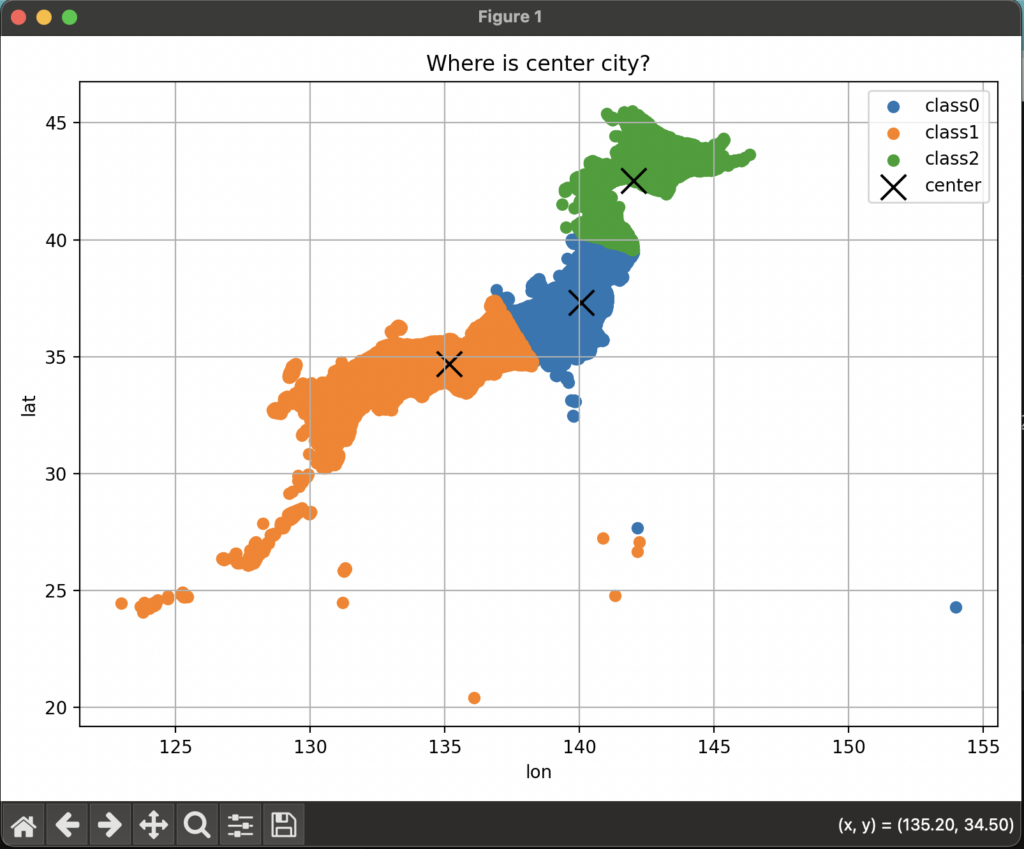Screen dimensions: 1024x849
Task: Click the blue class0 legend marker
Action: coord(893,107)
